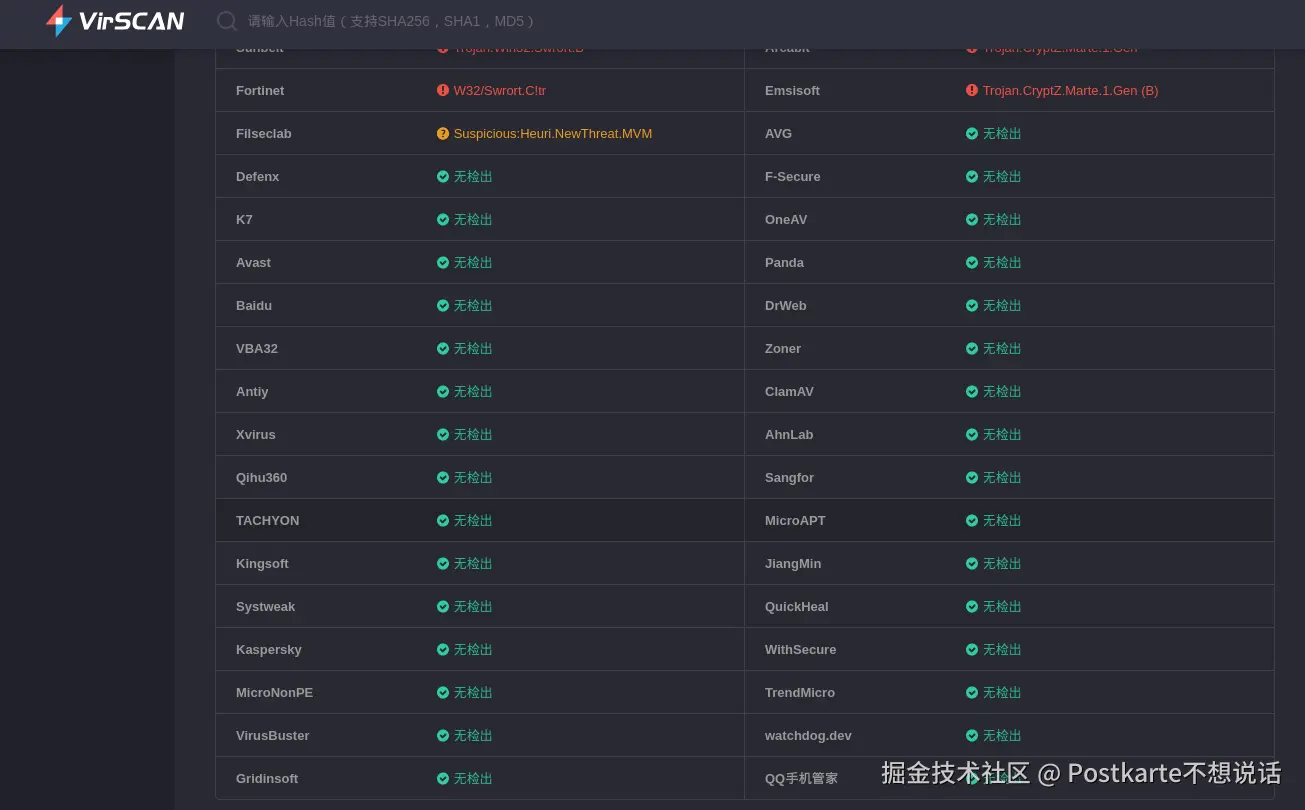Click the green check icon in the Defenx row

coord(443,176)
